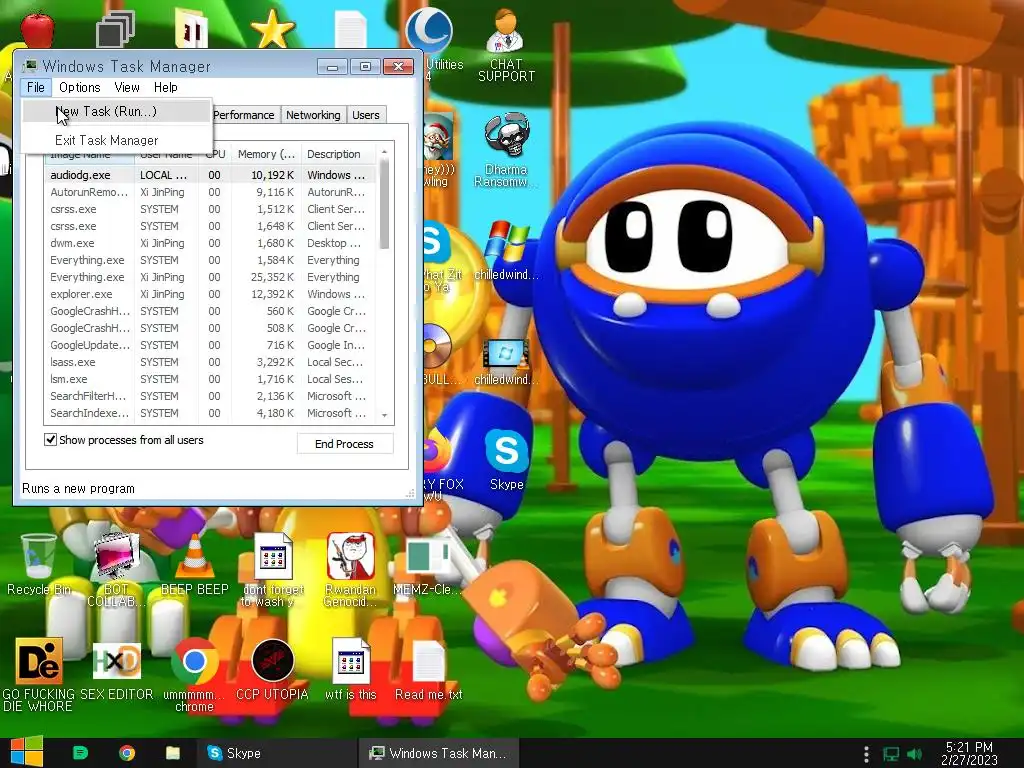Click the Windows Start button
This screenshot has width=1024, height=768.
coord(25,752)
